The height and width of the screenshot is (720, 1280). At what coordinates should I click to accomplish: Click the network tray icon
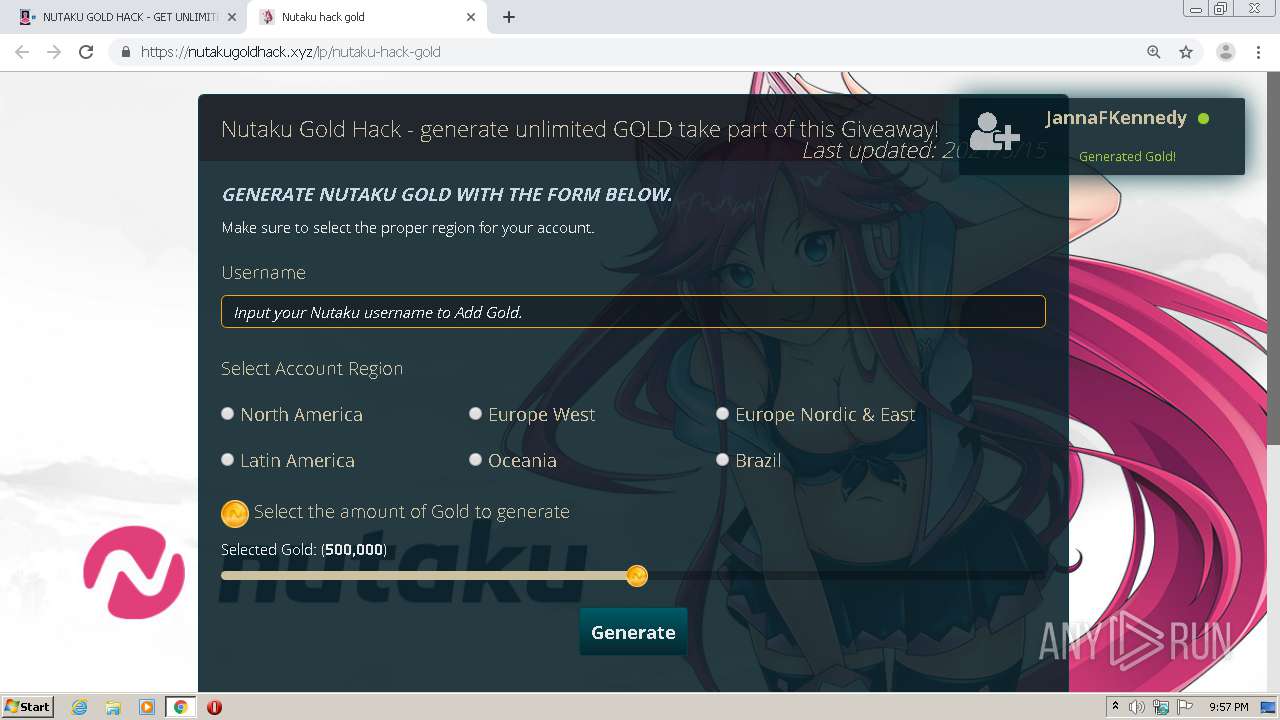(x=1161, y=707)
